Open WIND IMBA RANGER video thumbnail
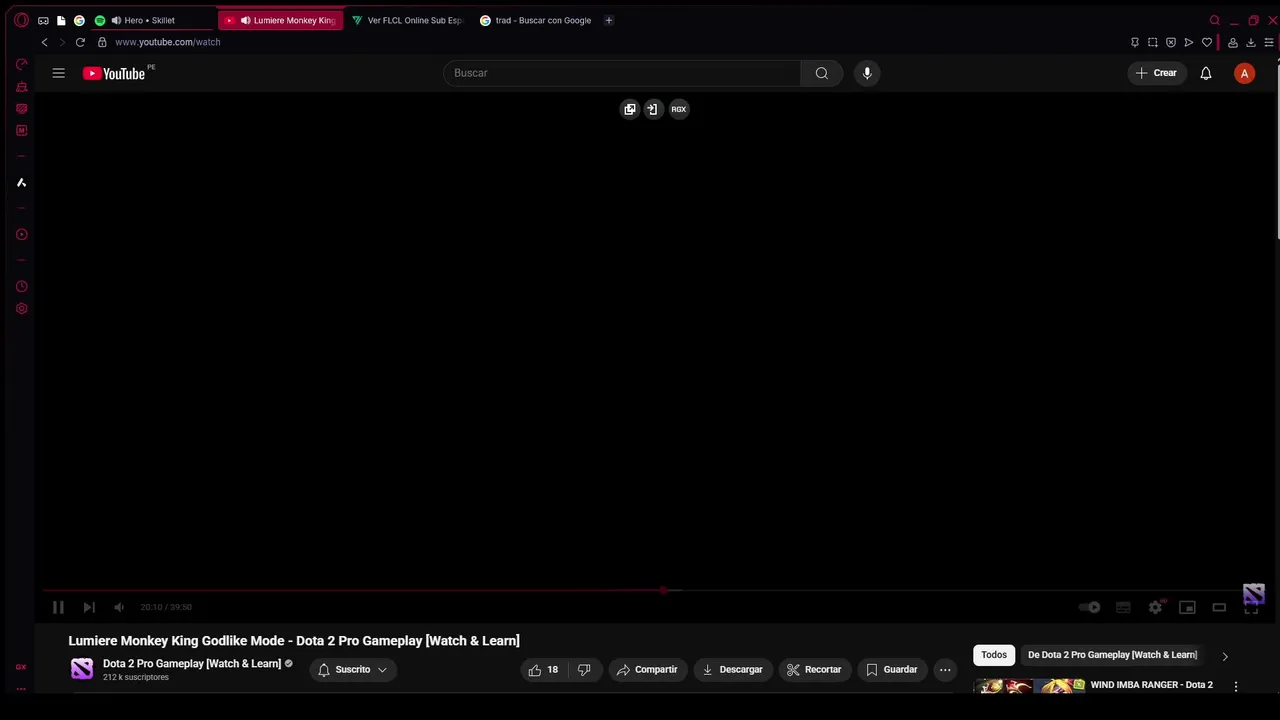Viewport: 1280px width, 720px height. coord(1030,686)
